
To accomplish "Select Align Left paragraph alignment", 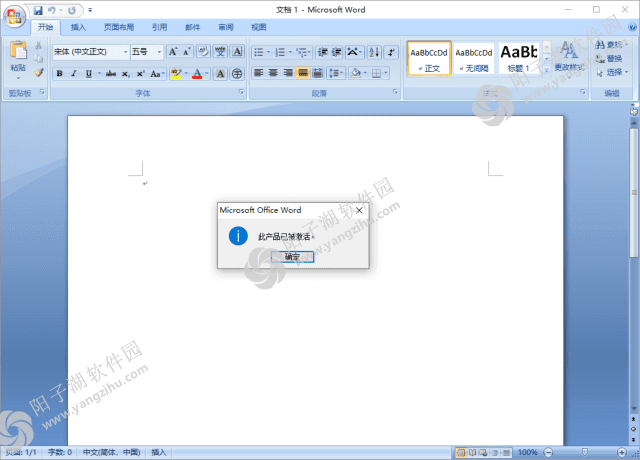I will 258,73.
